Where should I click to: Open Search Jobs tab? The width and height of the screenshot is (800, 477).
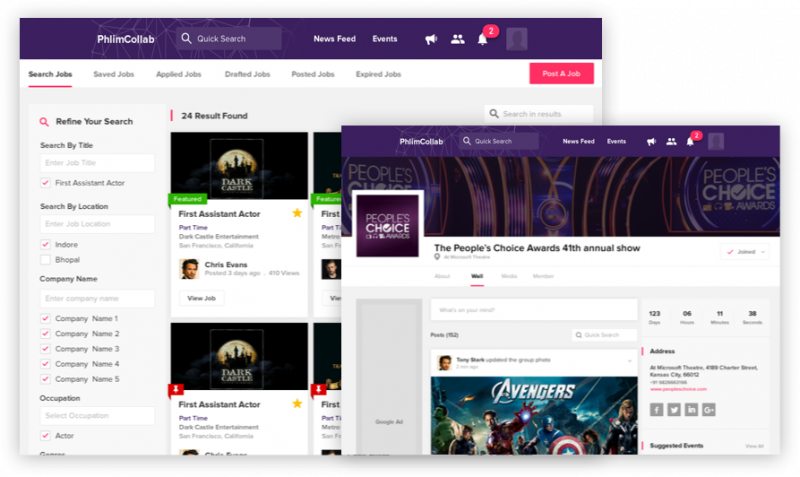(x=50, y=74)
